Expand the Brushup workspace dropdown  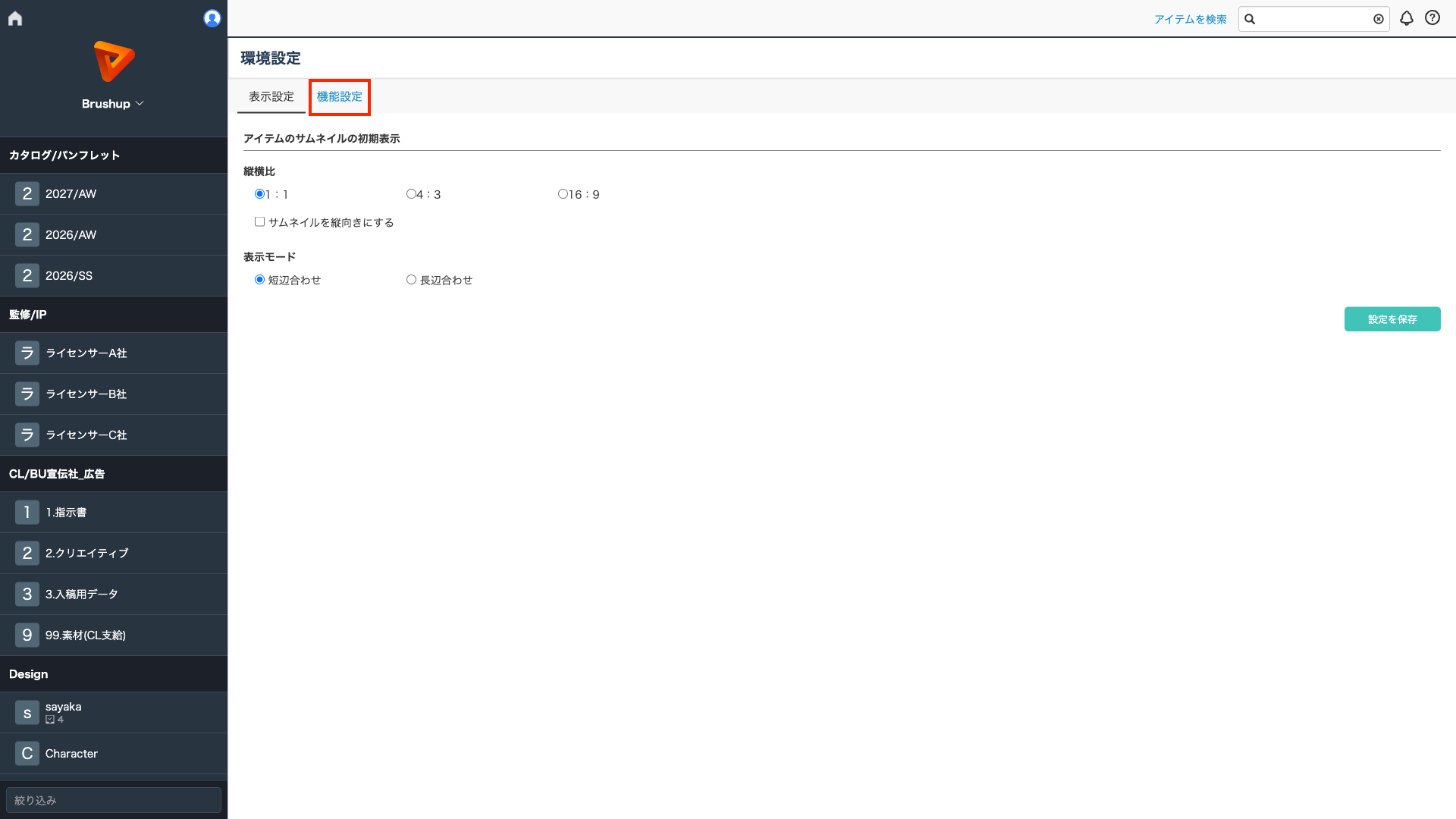pos(113,104)
